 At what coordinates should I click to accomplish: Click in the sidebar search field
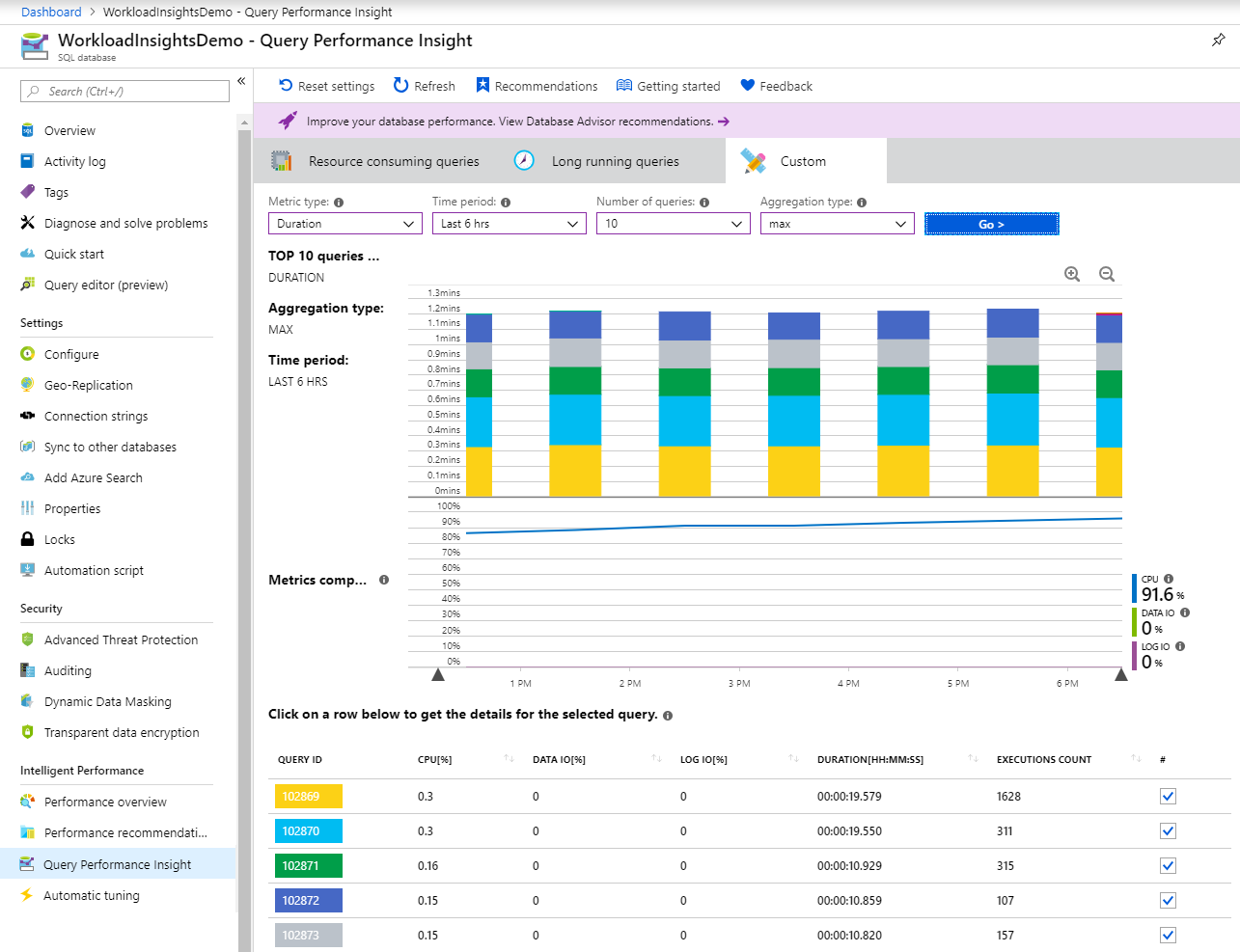[125, 92]
